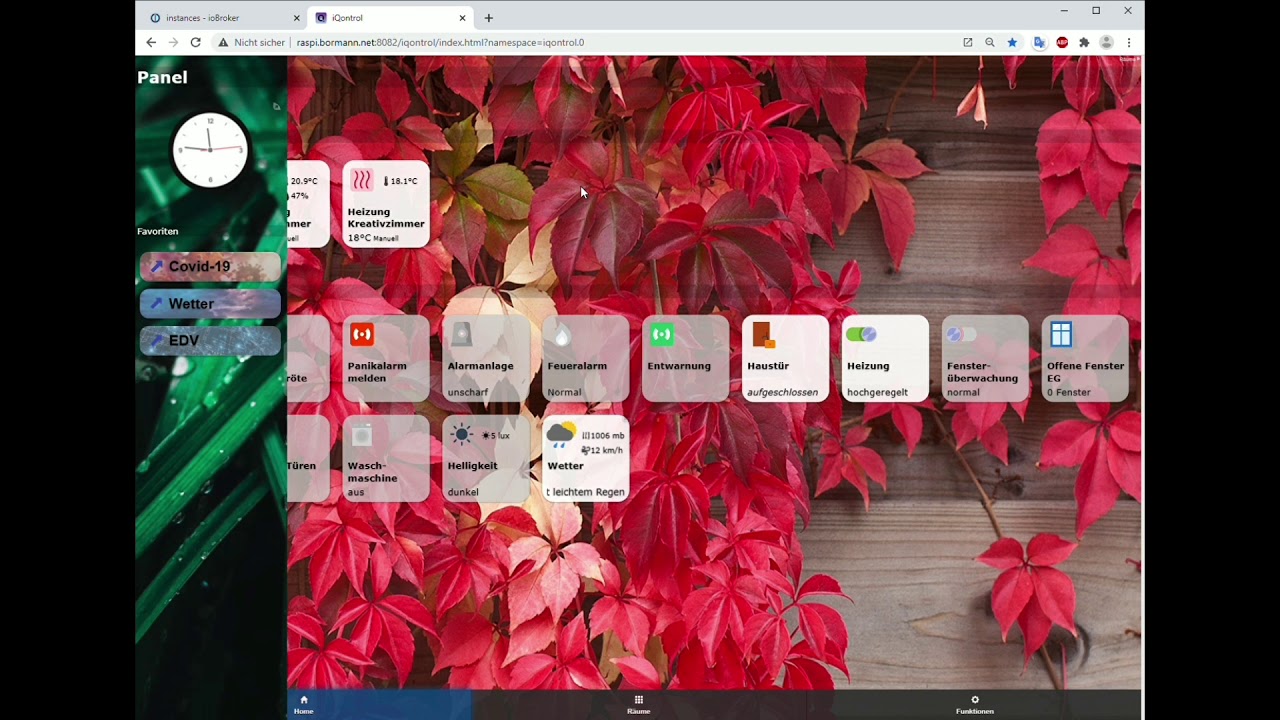Image resolution: width=1280 pixels, height=720 pixels.
Task: Open a new browser tab
Action: point(488,18)
